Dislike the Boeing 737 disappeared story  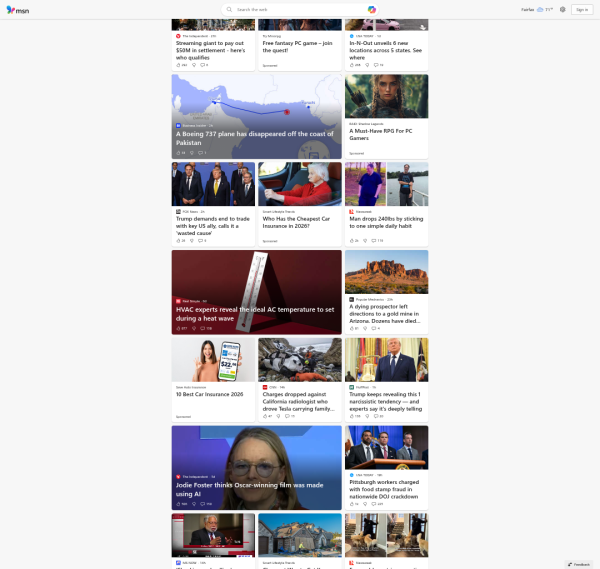tap(192, 153)
